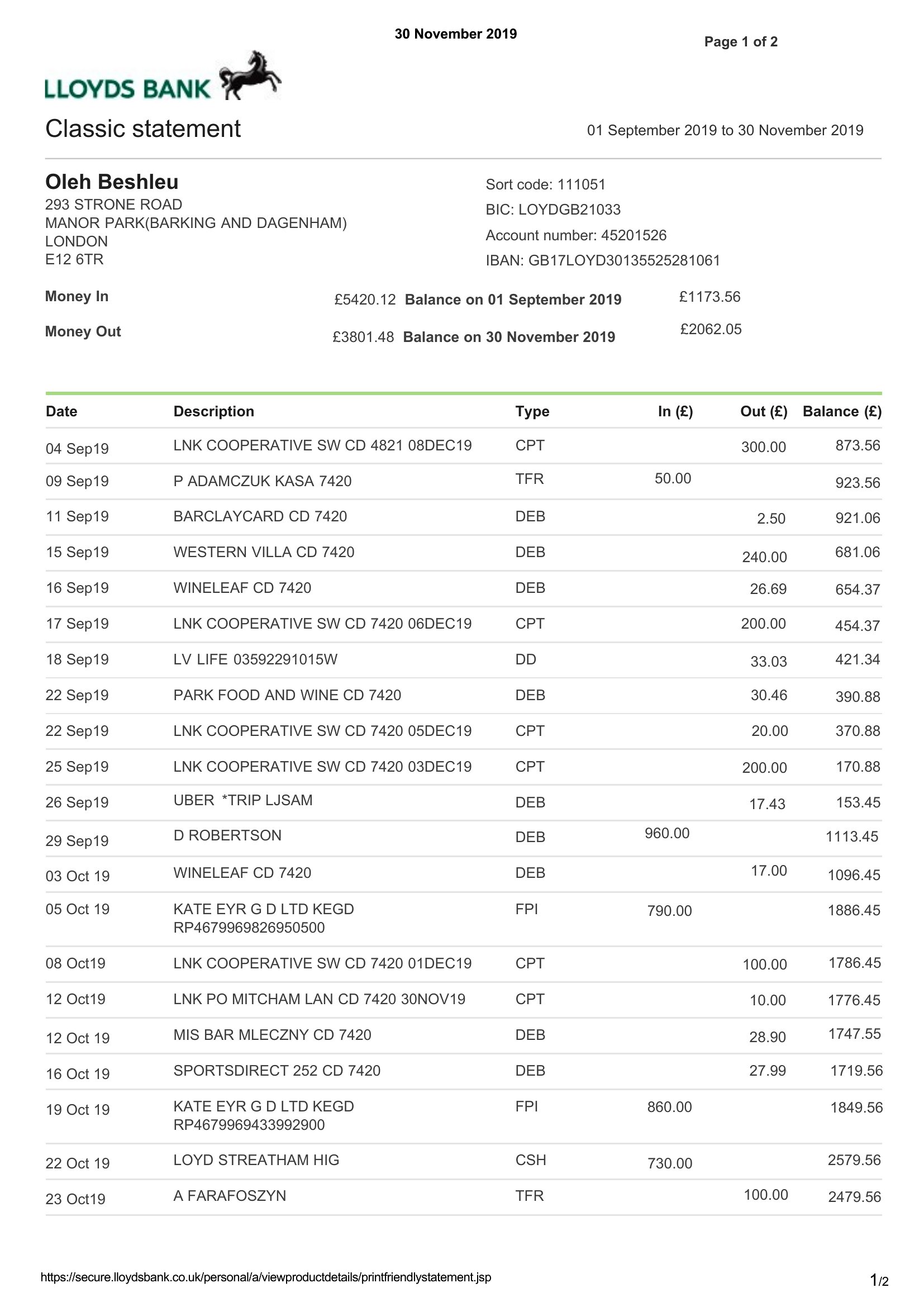Select the SPORTSDIRECT 252 CD 7420 row
924x1307 pixels.
point(464,1071)
